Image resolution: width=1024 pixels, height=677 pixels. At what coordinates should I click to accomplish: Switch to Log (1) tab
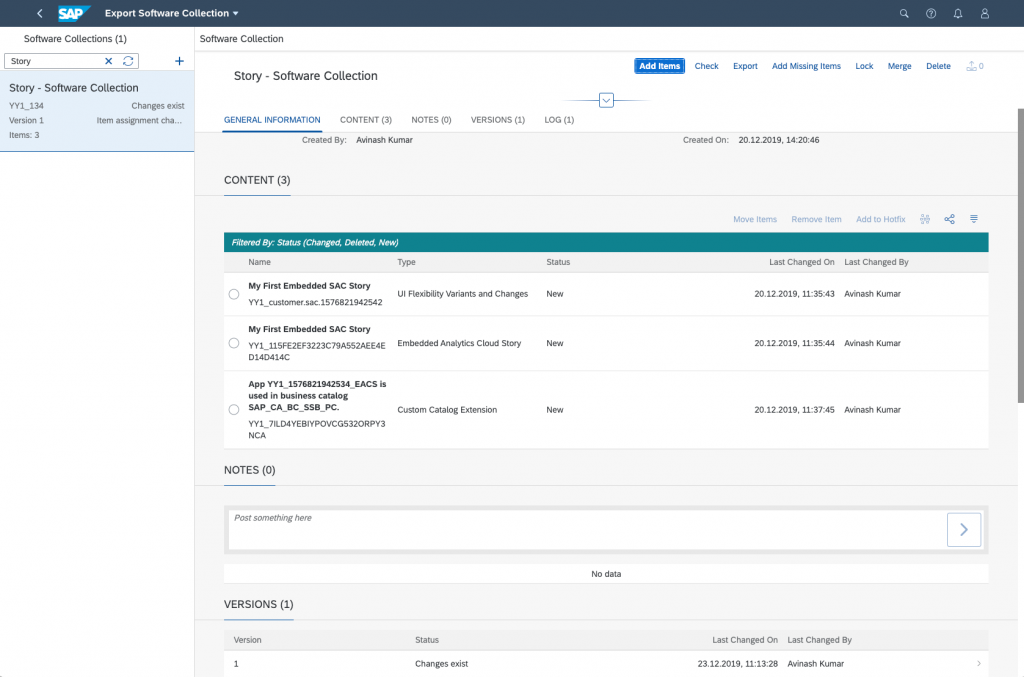click(559, 120)
